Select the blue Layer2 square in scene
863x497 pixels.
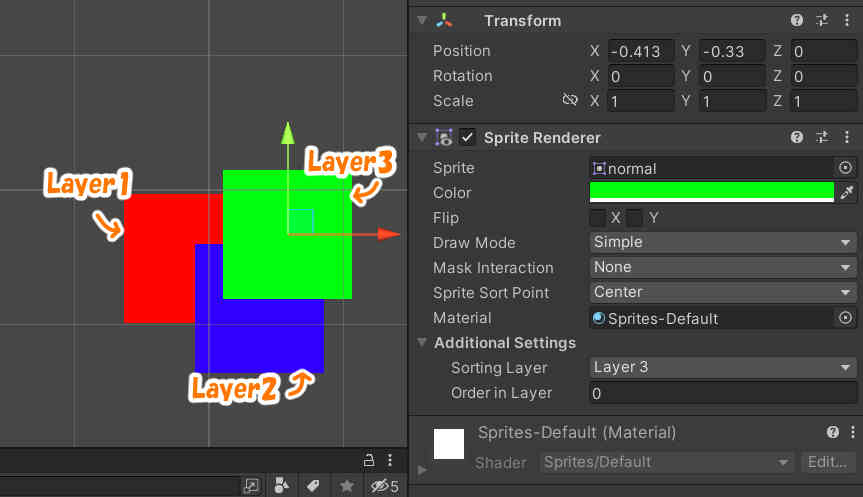click(259, 336)
